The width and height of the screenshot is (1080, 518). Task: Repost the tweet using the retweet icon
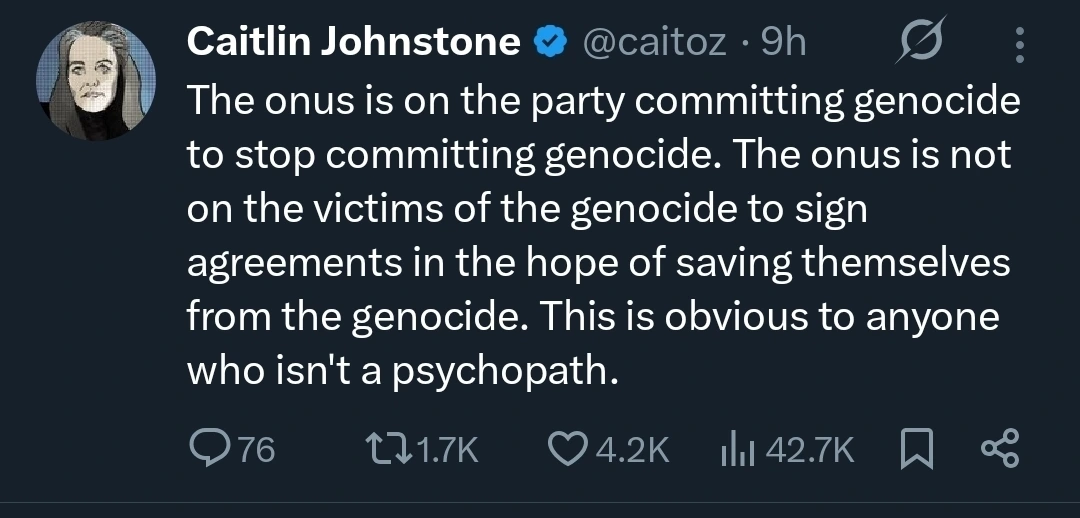click(385, 451)
